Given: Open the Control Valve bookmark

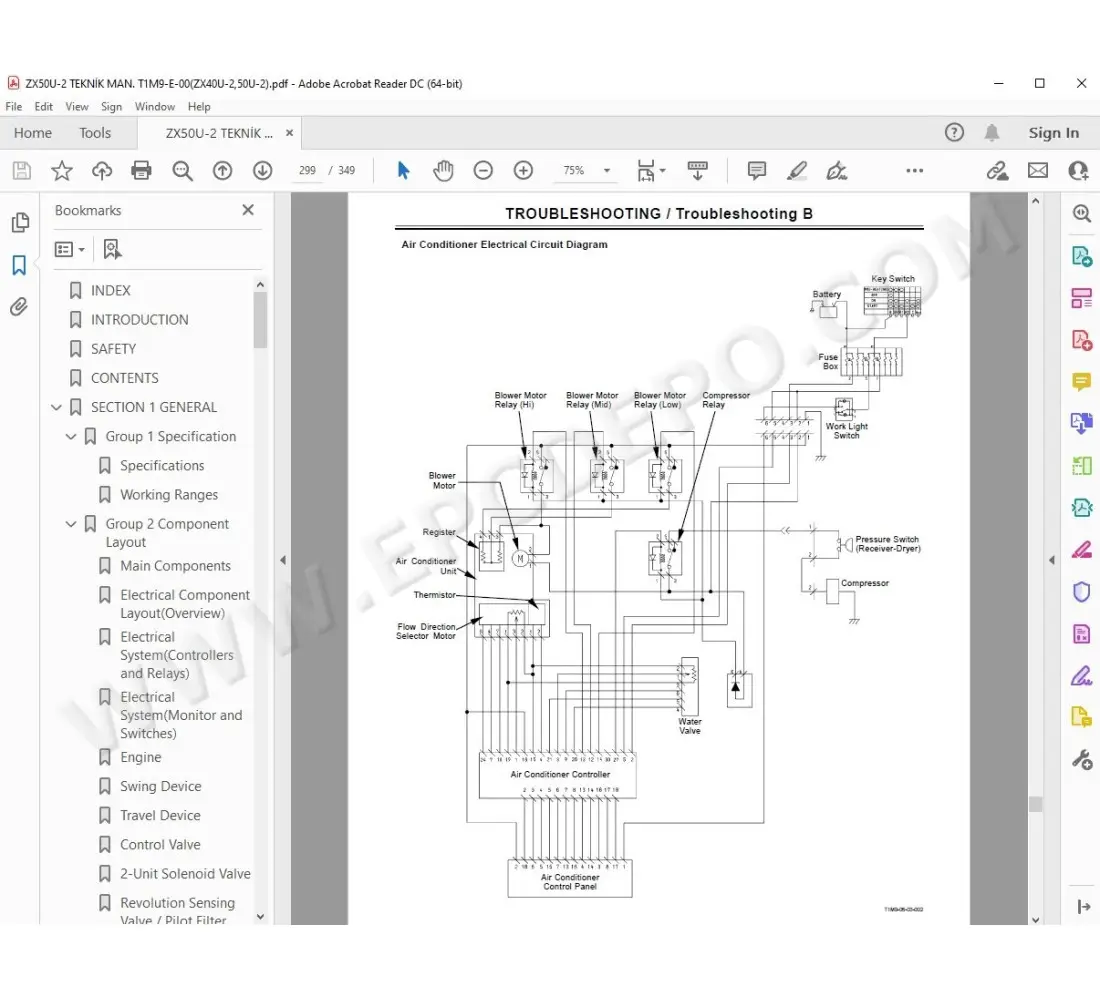Looking at the screenshot, I should [160, 845].
